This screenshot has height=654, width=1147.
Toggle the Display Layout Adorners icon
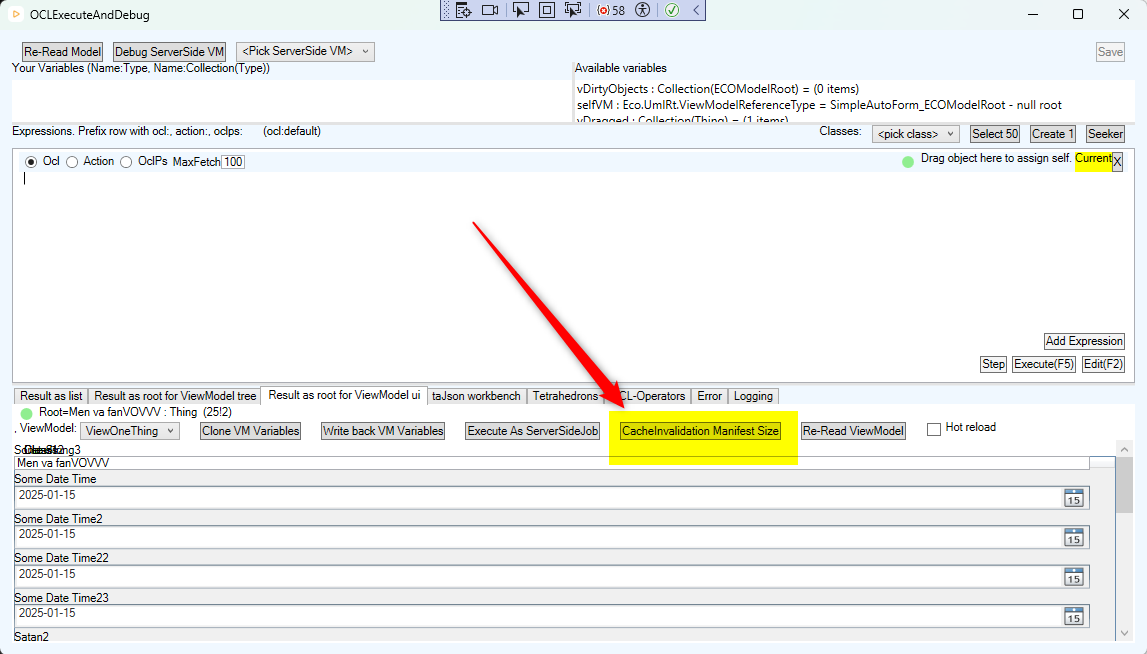click(x=546, y=10)
